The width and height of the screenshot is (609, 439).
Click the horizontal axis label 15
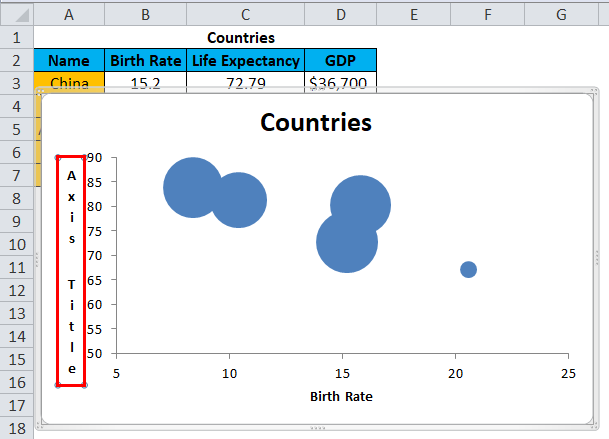342,374
